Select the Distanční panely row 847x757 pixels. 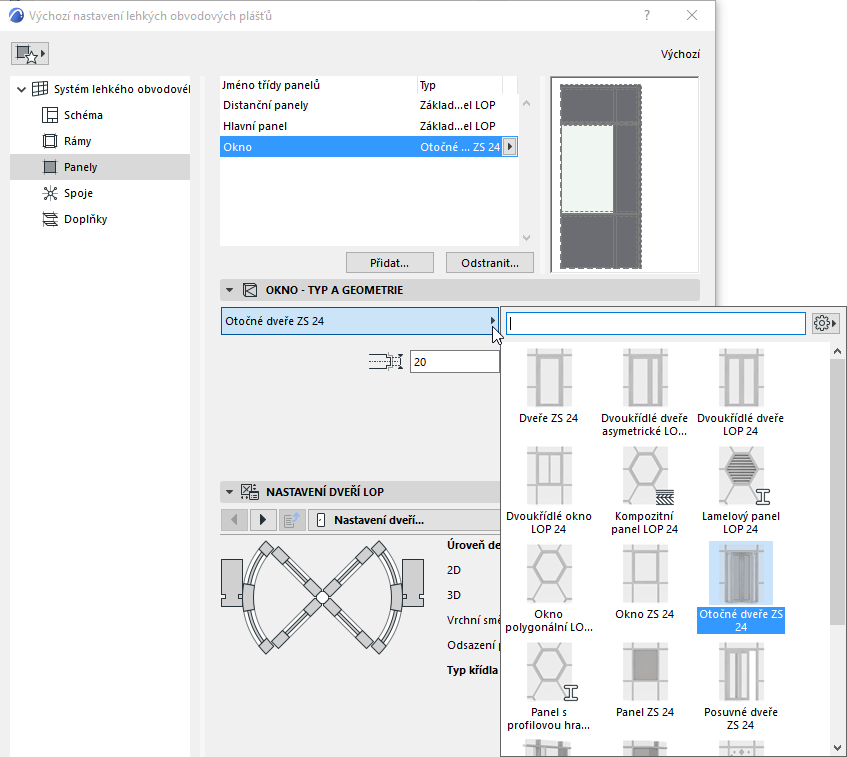tap(369, 105)
